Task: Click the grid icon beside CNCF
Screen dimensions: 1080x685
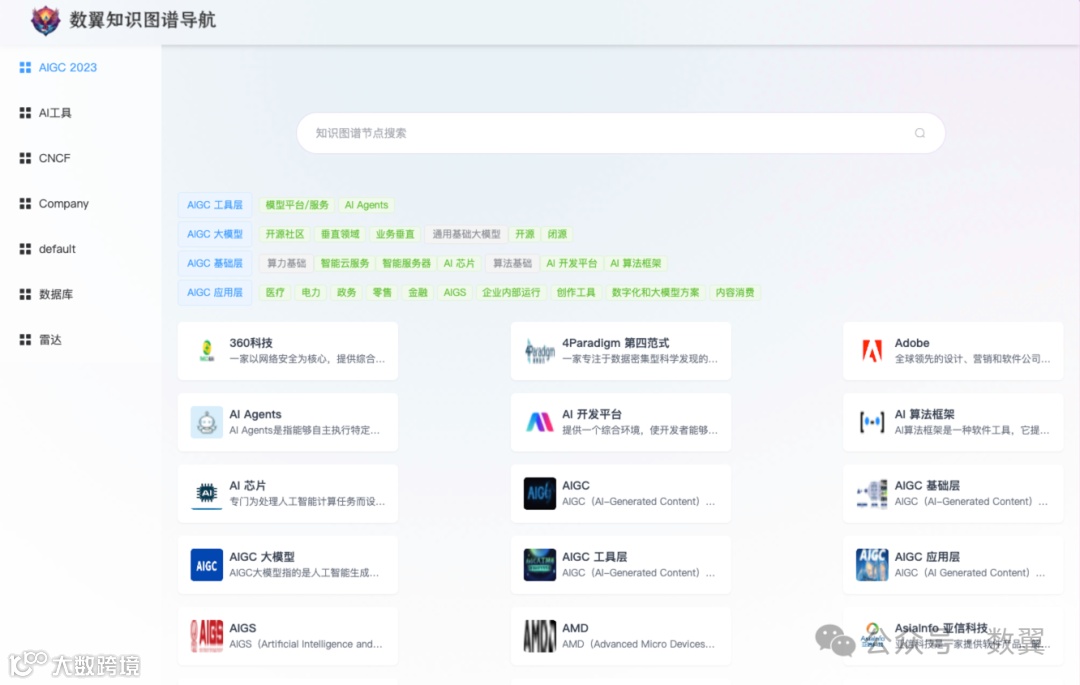Action: pos(25,158)
